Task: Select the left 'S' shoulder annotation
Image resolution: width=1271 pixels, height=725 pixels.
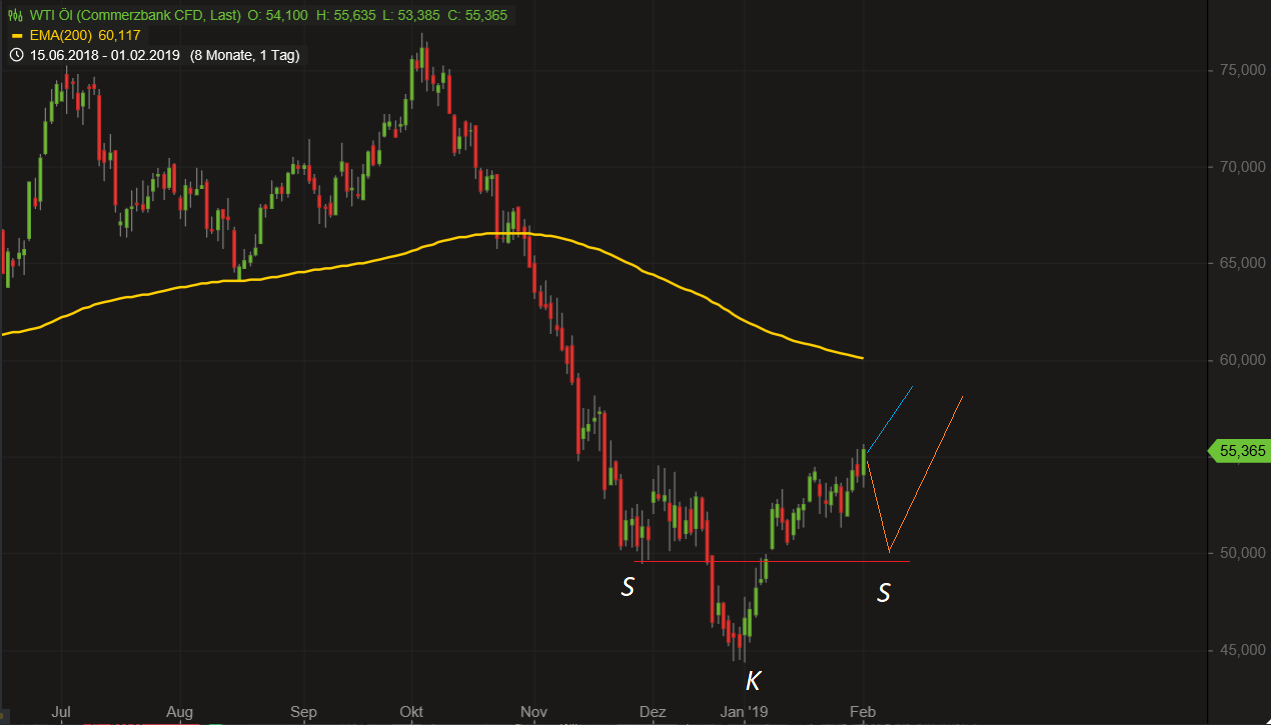Action: [x=627, y=587]
